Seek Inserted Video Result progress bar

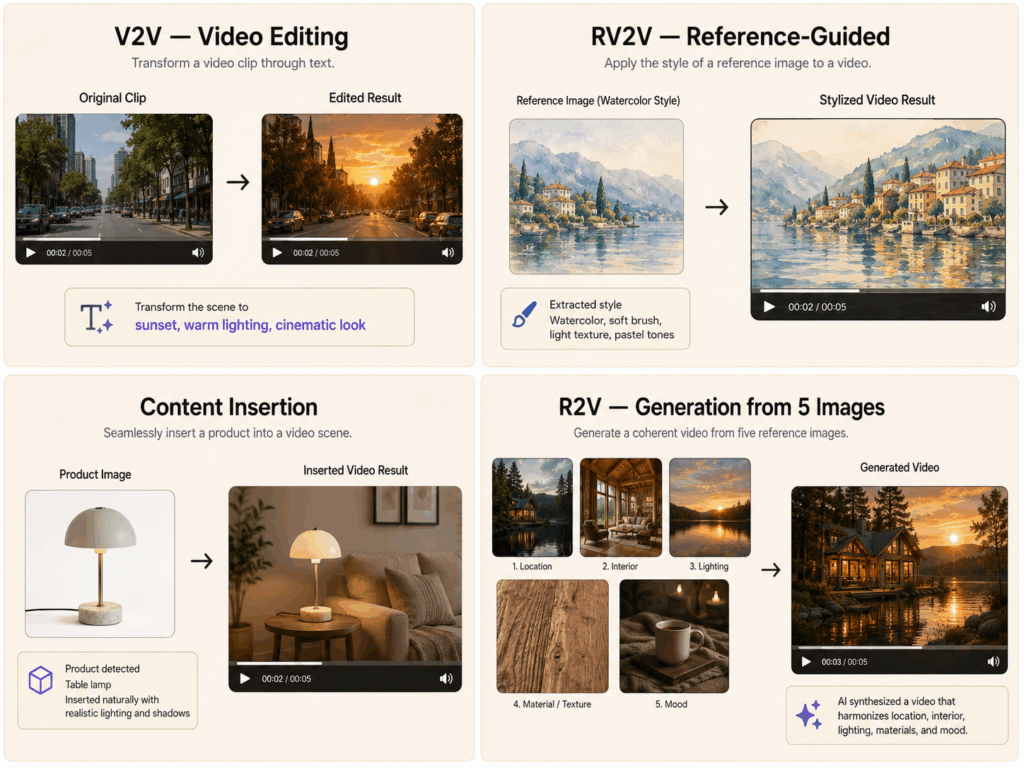click(345, 664)
